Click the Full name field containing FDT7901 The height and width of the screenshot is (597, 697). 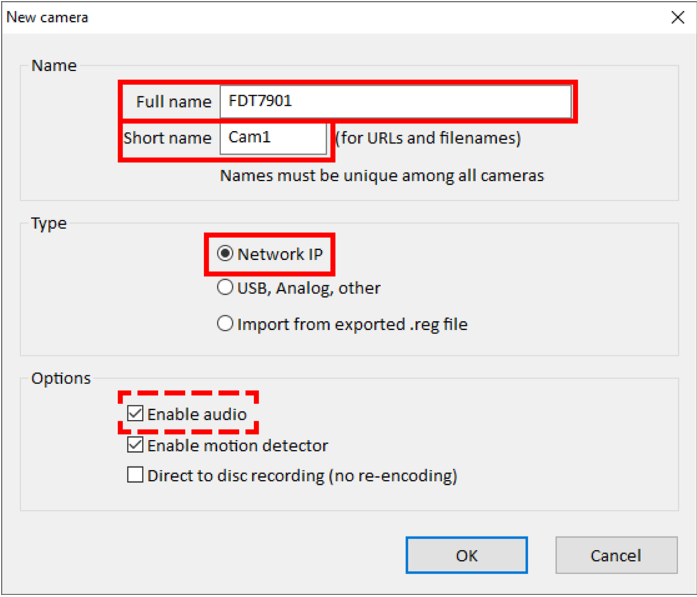point(395,101)
